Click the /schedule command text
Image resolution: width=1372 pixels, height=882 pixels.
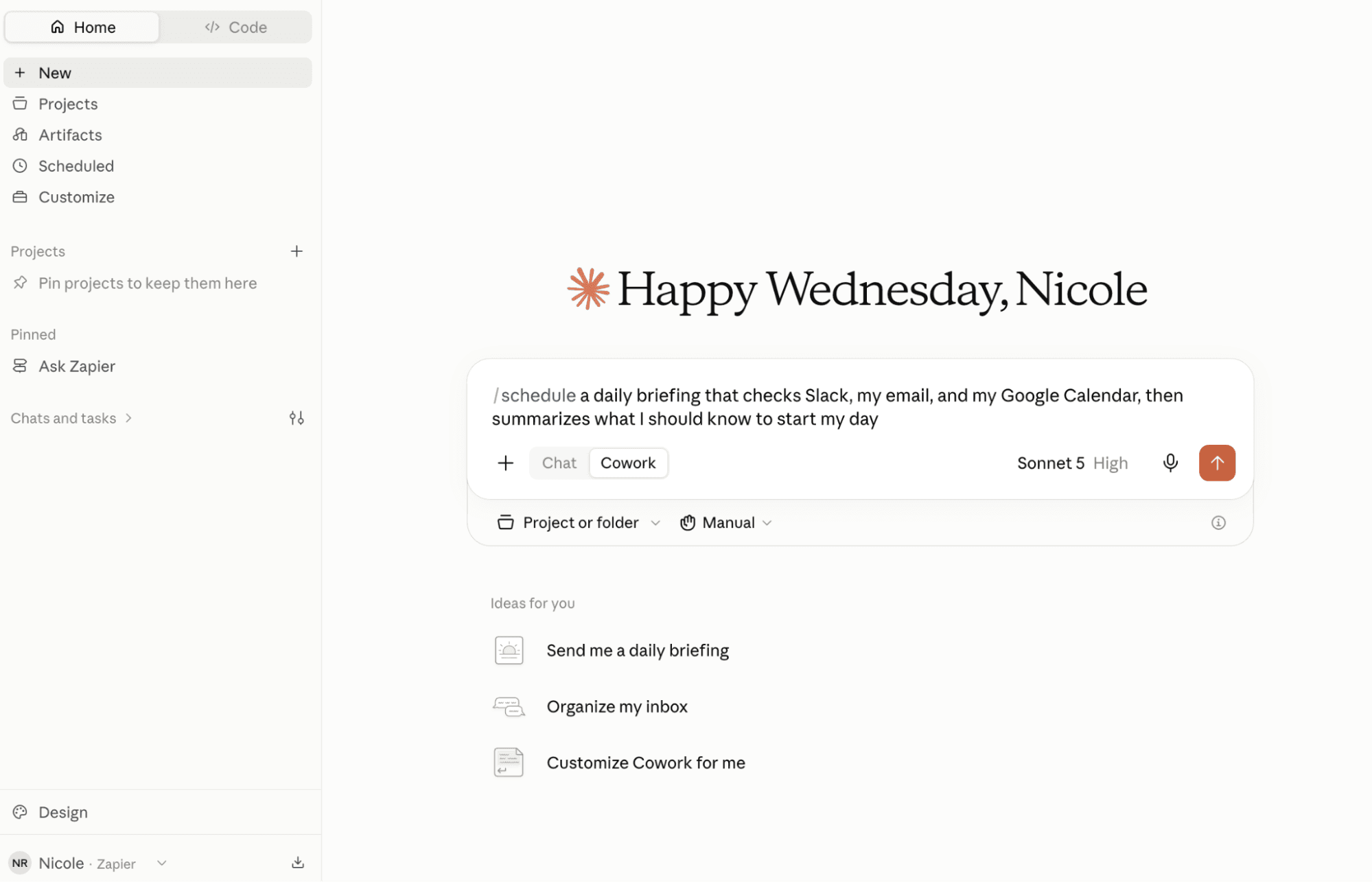(534, 395)
